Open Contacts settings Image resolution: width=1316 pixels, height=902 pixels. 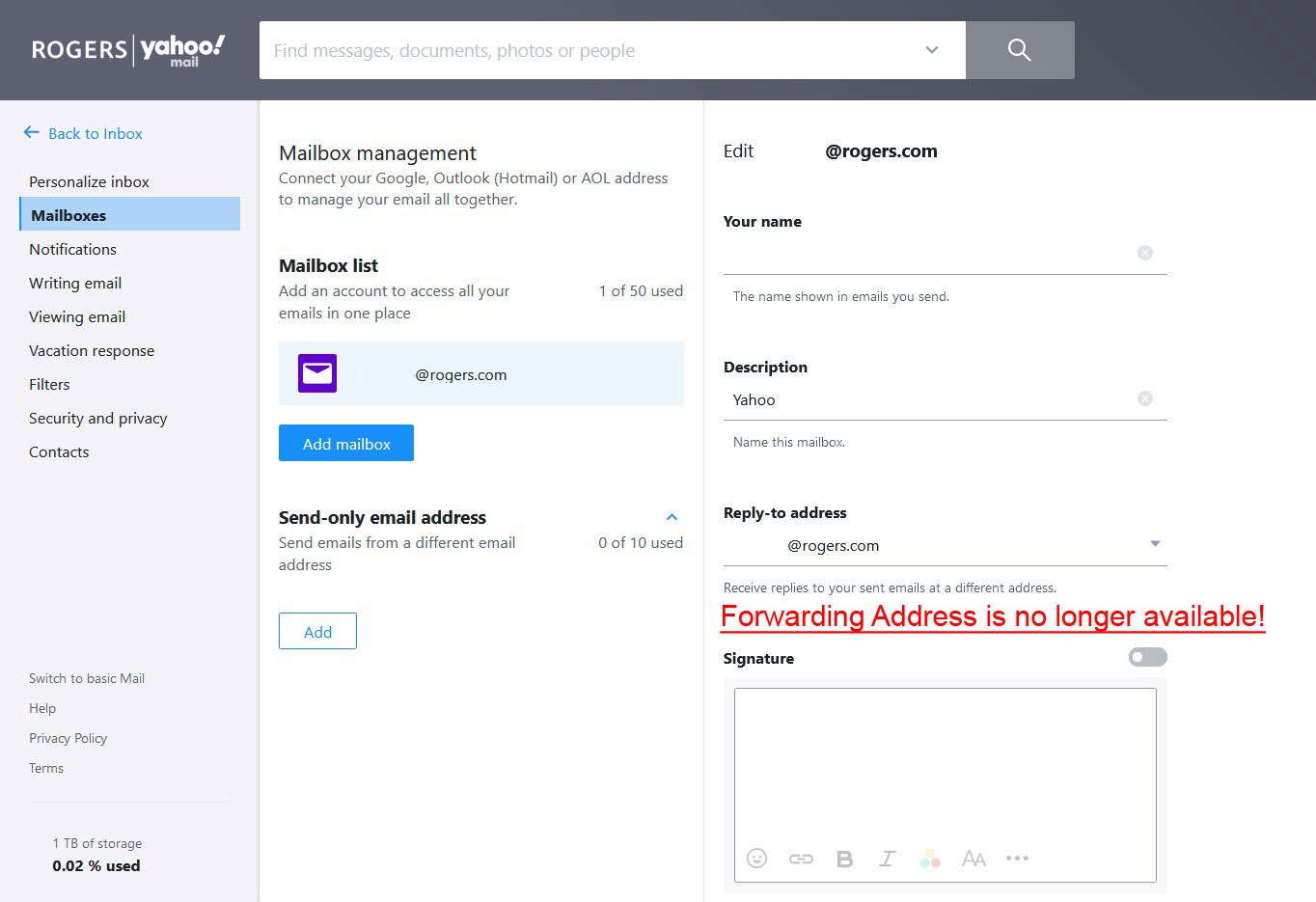[x=59, y=451]
